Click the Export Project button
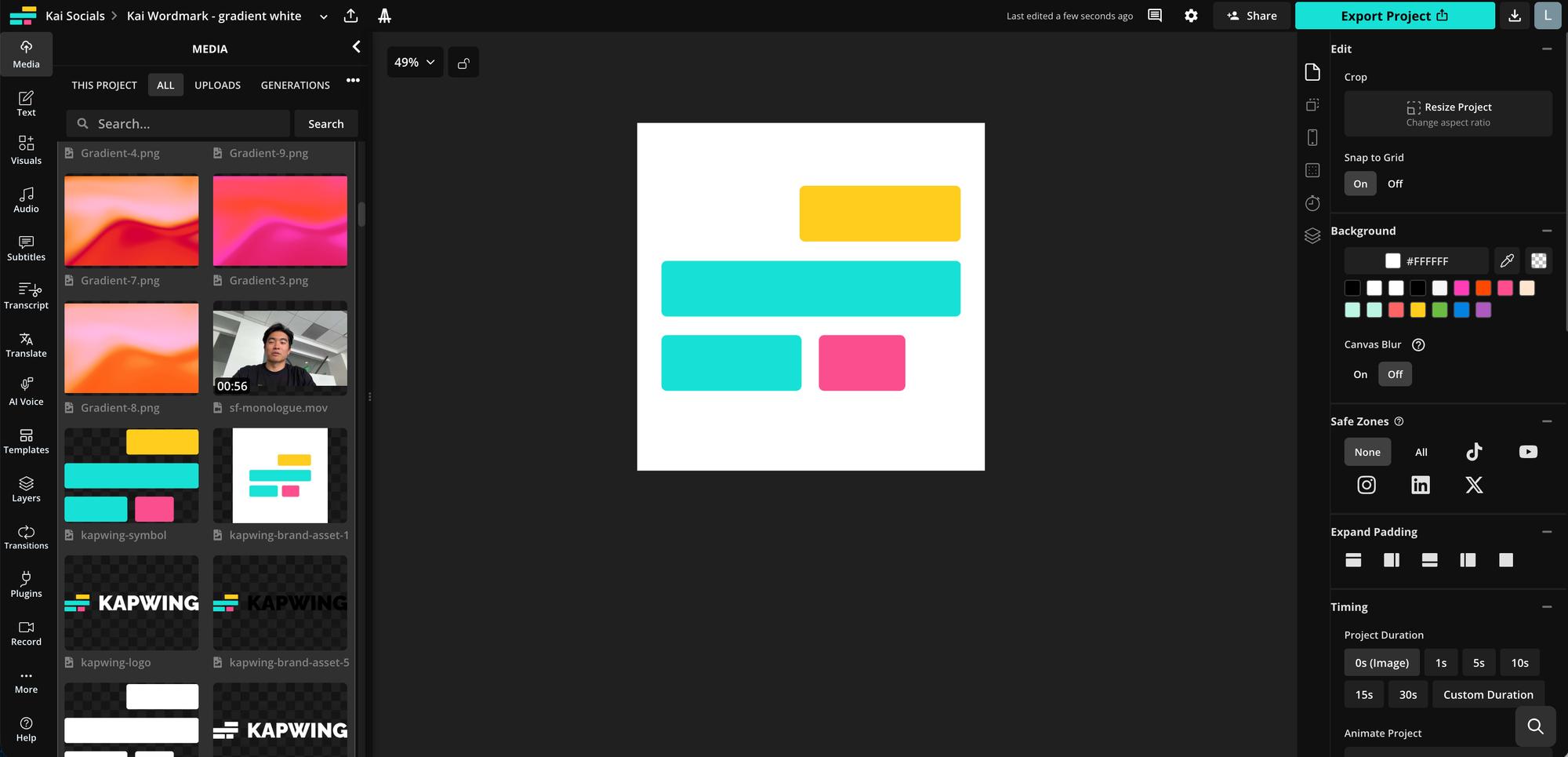Viewport: 1568px width, 757px height. pos(1395,16)
